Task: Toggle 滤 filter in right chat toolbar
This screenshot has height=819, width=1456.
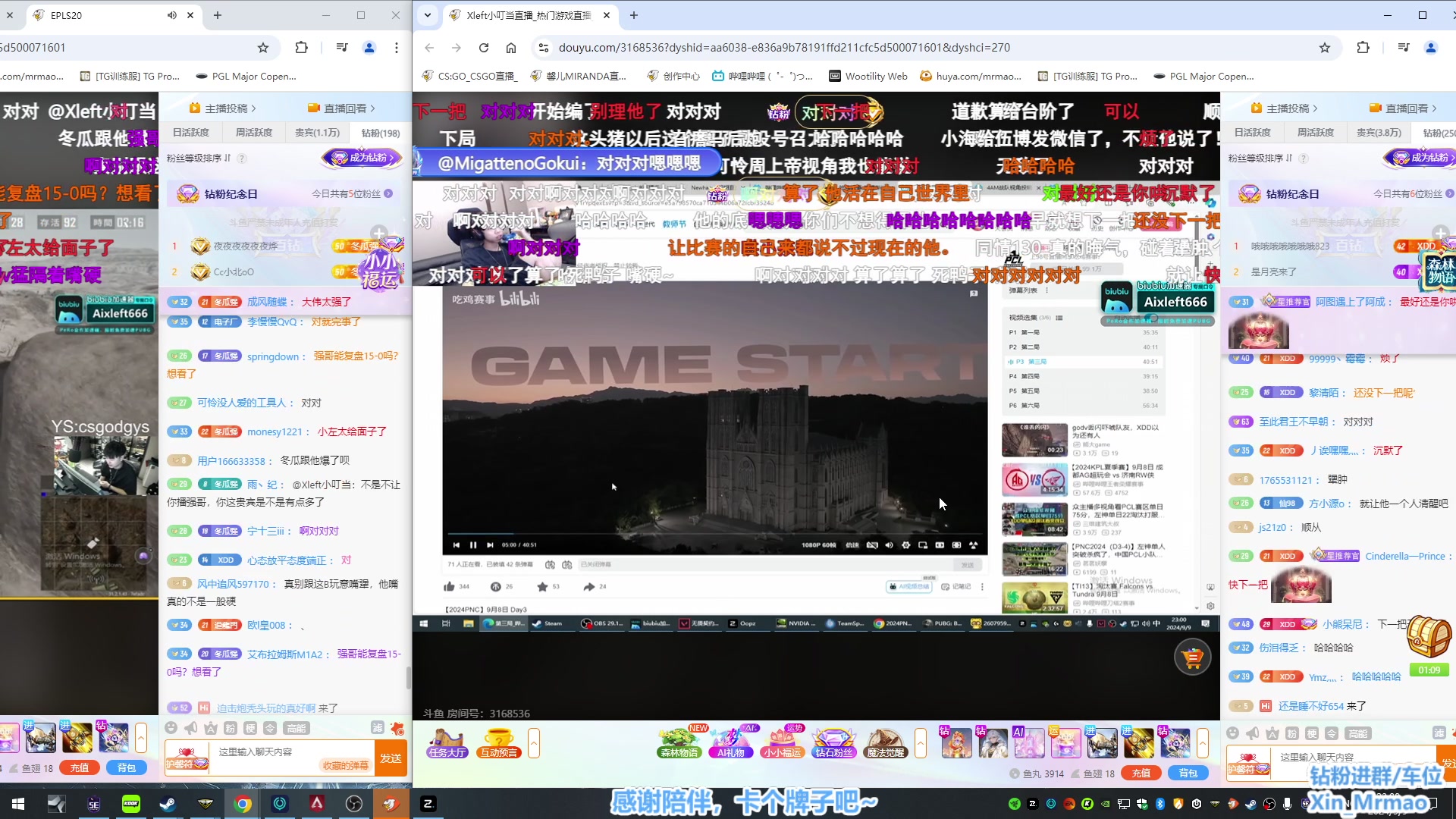Action: tap(1439, 733)
